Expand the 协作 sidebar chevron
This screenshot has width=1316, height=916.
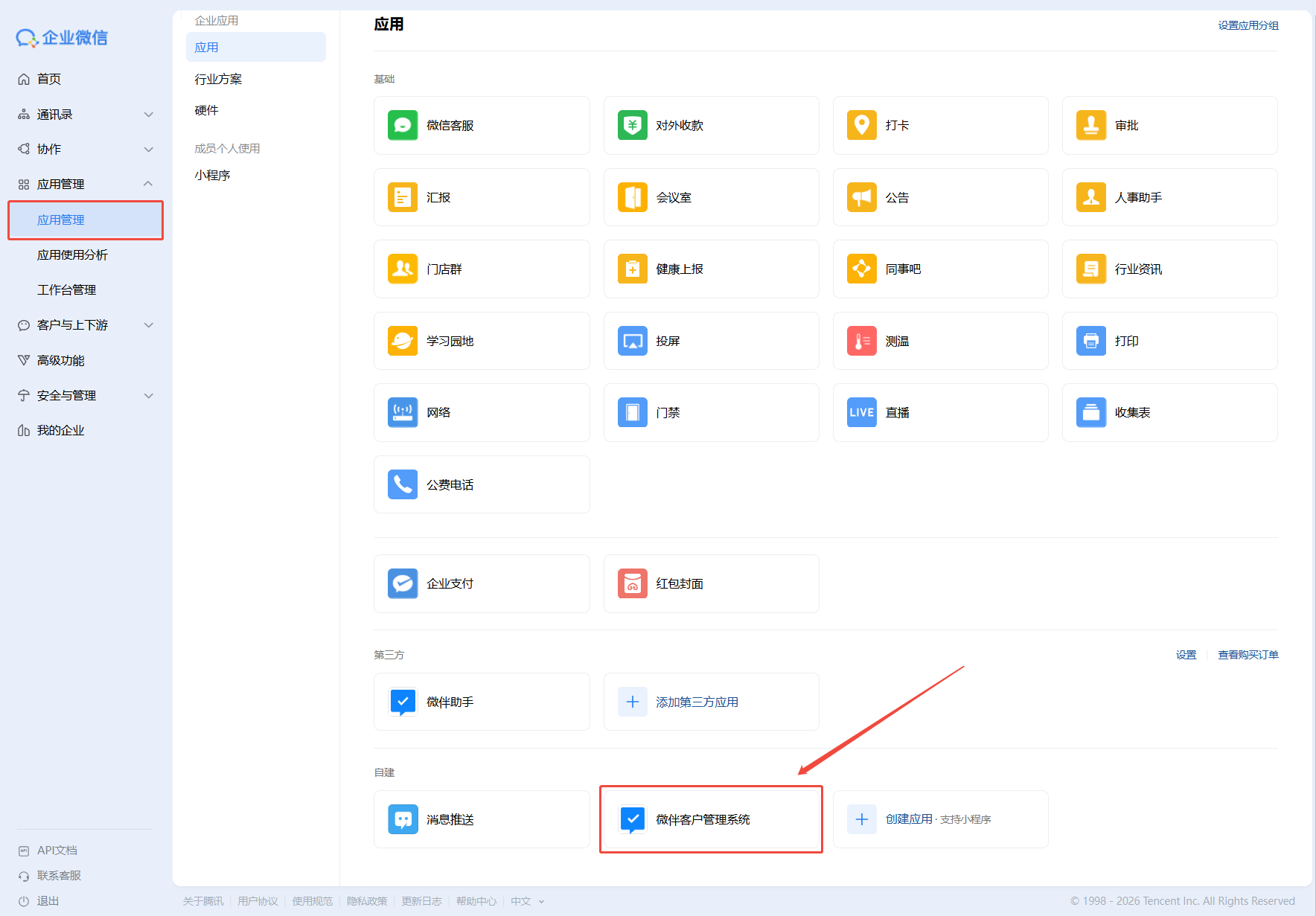coord(148,150)
